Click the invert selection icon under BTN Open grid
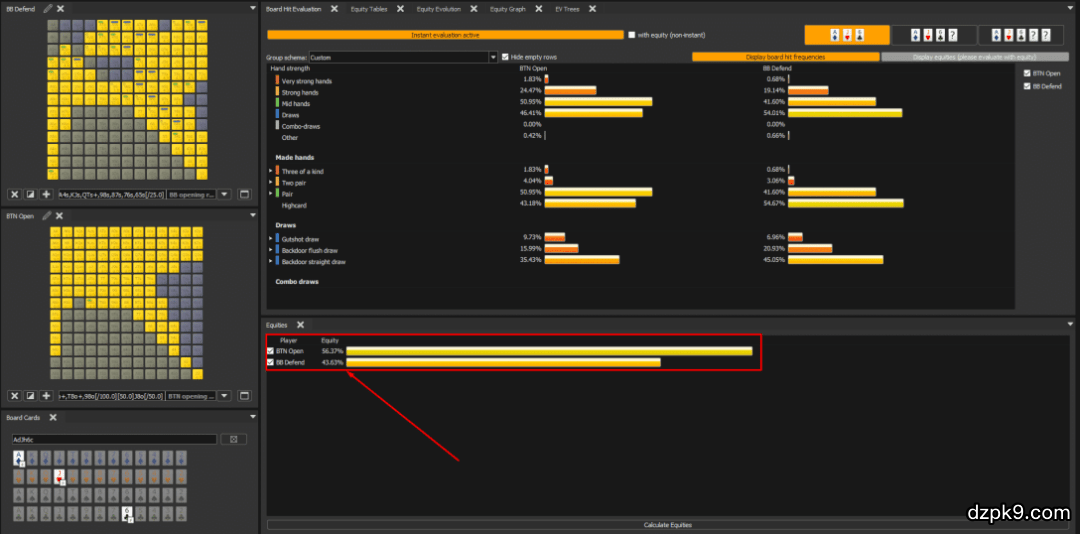The height and width of the screenshot is (534, 1080). tap(30, 396)
